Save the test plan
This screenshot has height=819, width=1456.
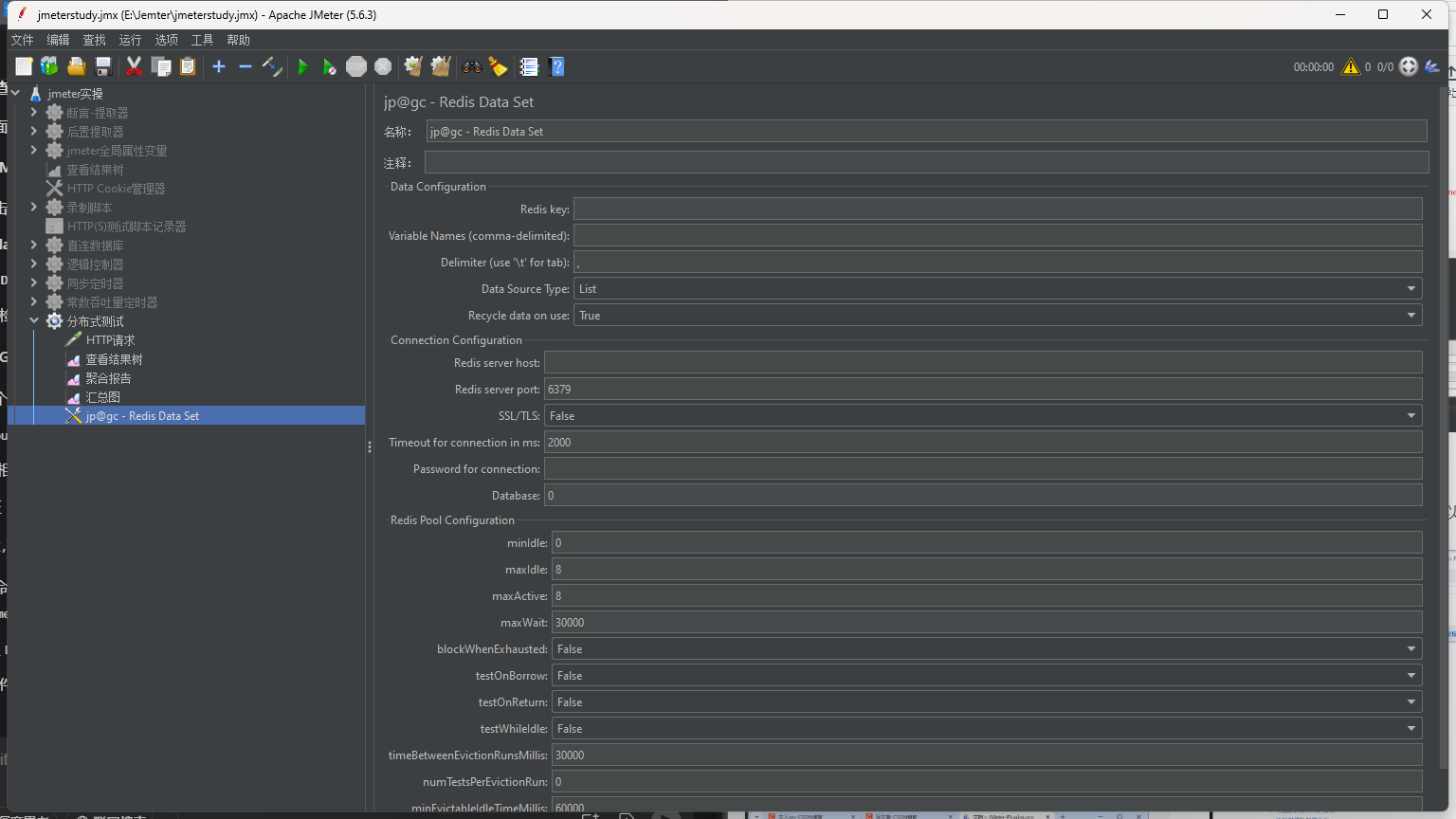click(x=103, y=66)
